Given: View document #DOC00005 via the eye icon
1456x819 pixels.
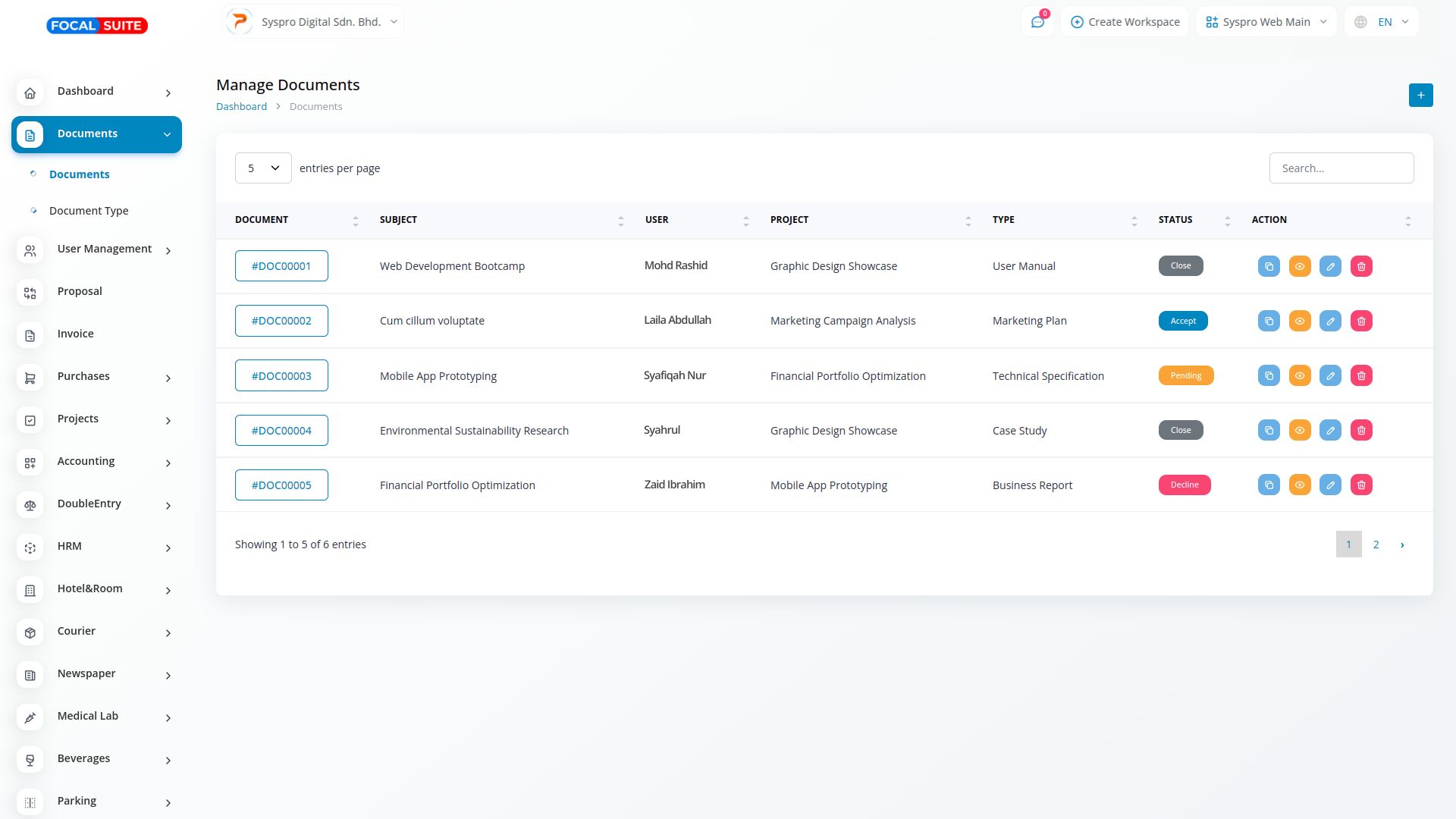Looking at the screenshot, I should pos(1300,485).
